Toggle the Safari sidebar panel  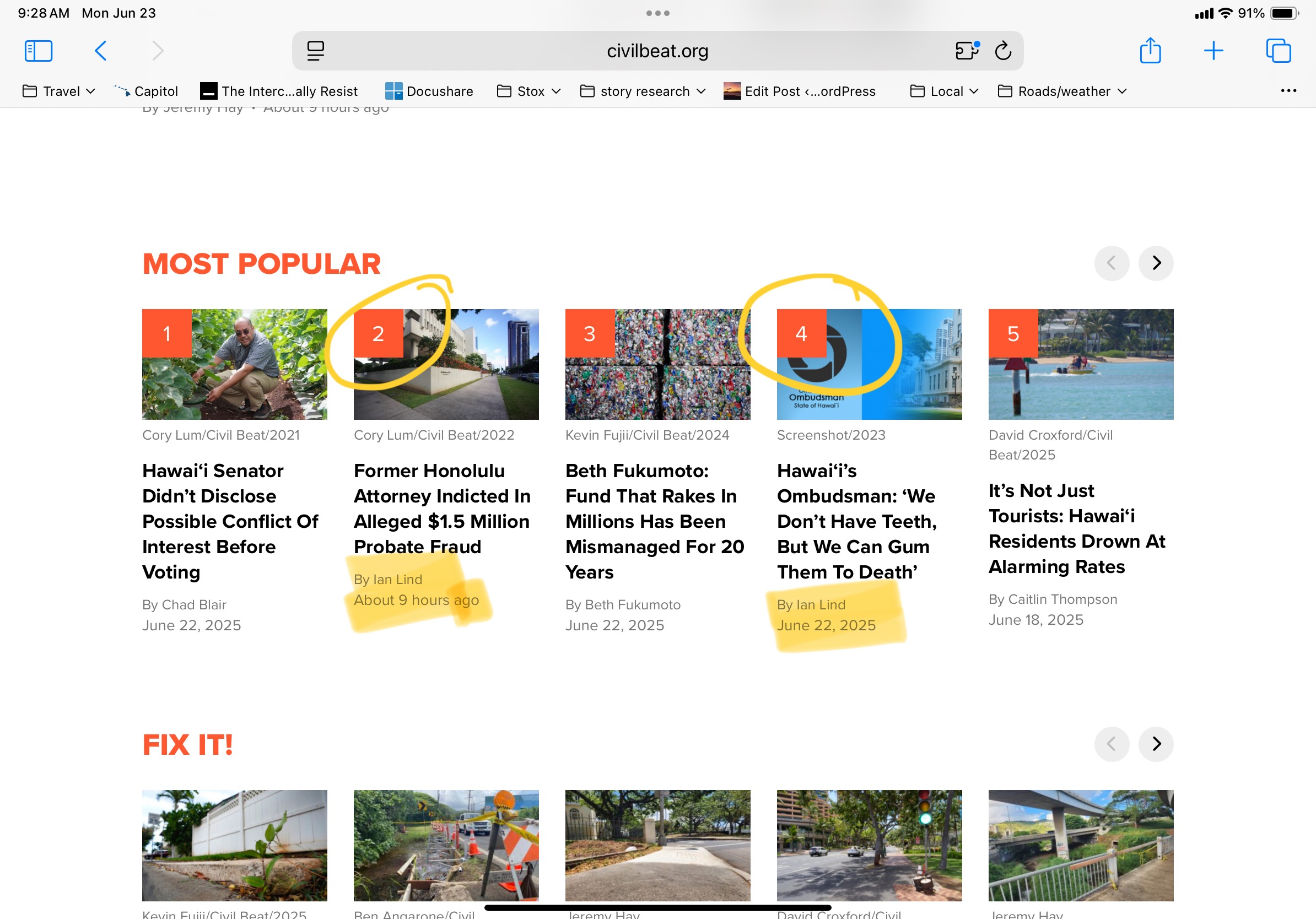click(x=39, y=51)
